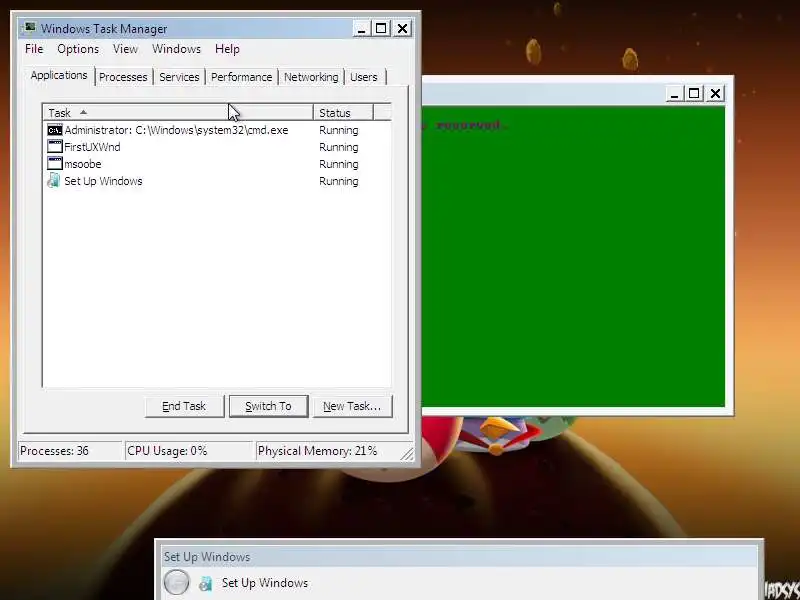Click the cmd.exe icon in the task list
This screenshot has height=600, width=800.
click(x=55, y=130)
